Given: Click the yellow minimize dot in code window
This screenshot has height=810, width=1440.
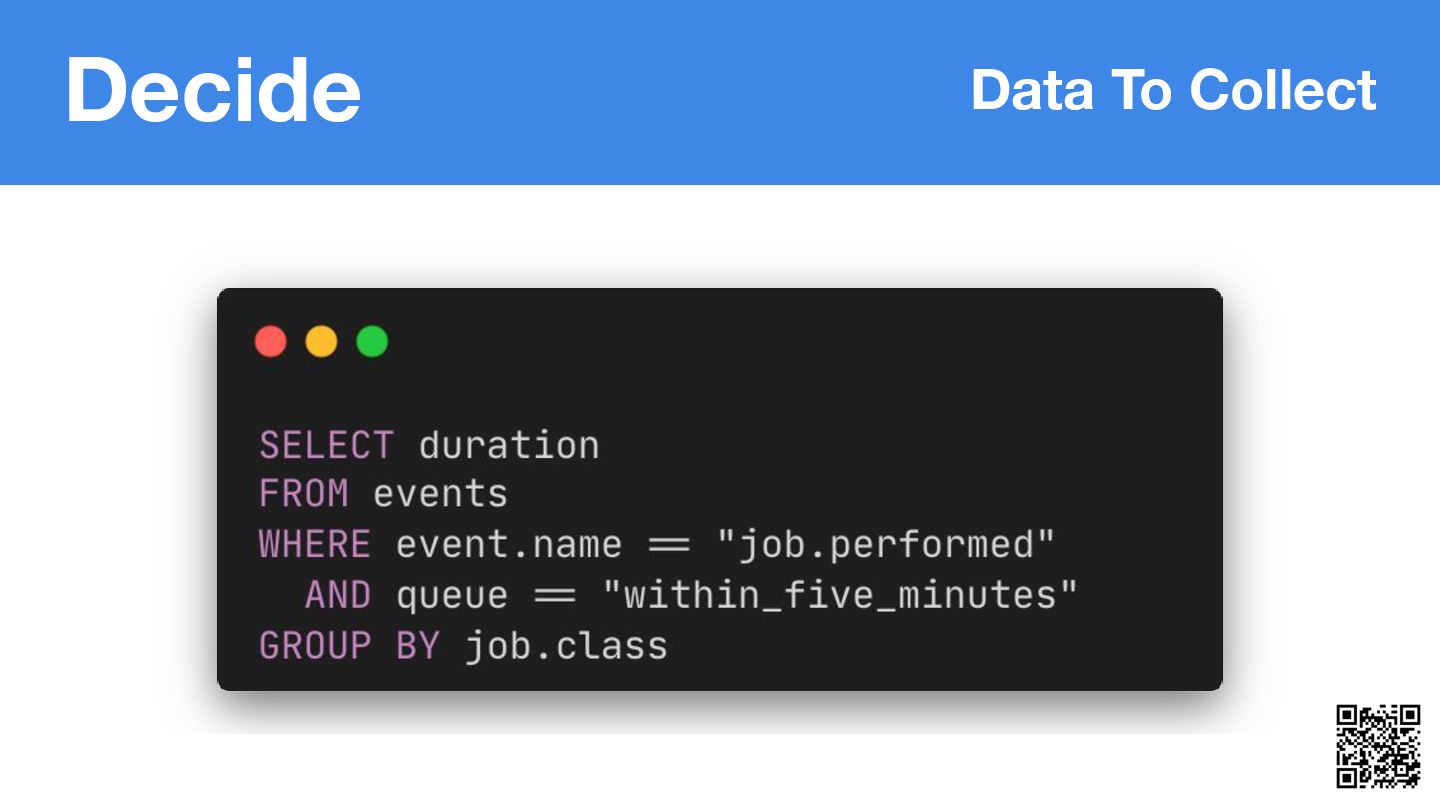Looking at the screenshot, I should click(x=321, y=342).
